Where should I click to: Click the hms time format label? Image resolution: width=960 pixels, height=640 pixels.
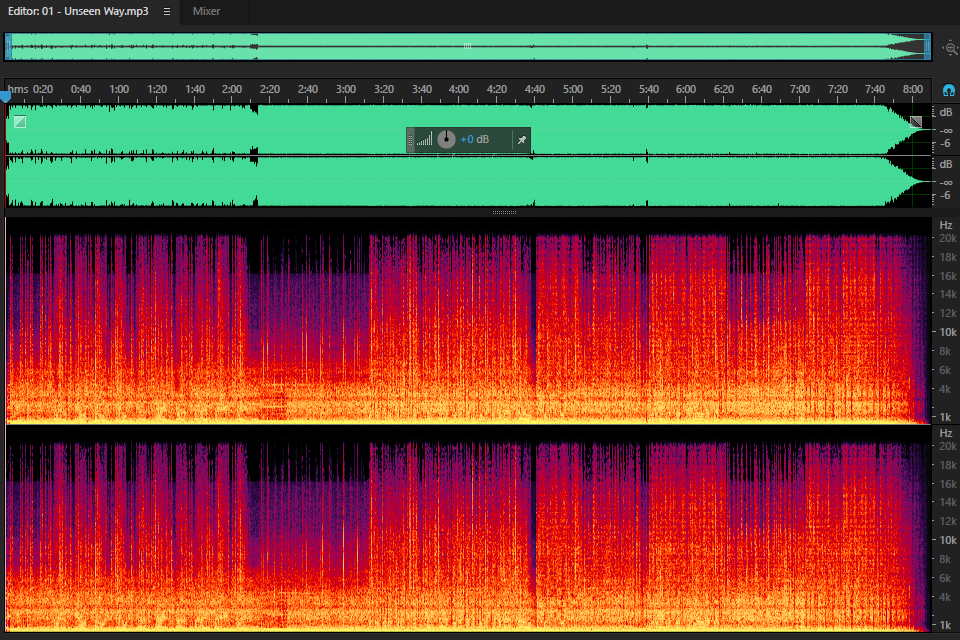(x=18, y=89)
